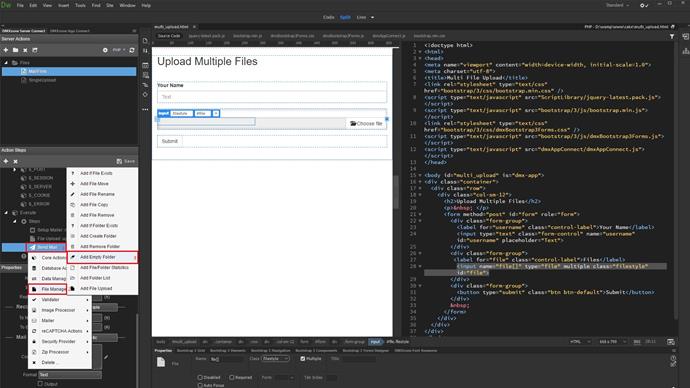This screenshot has height=388, width=690.
Task: Create a new folder in Server Actions
Action: click(x=15, y=50)
